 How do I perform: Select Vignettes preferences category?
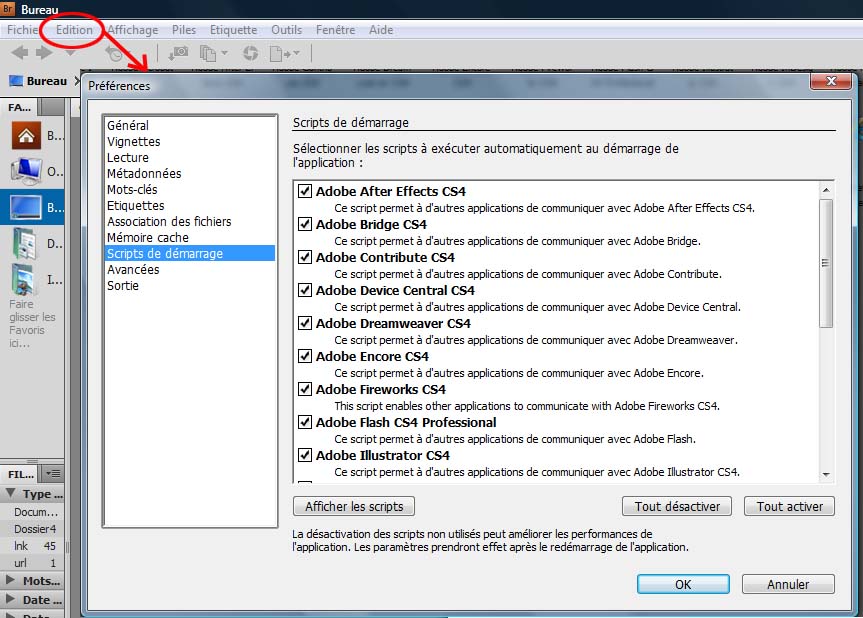pyautogui.click(x=134, y=141)
